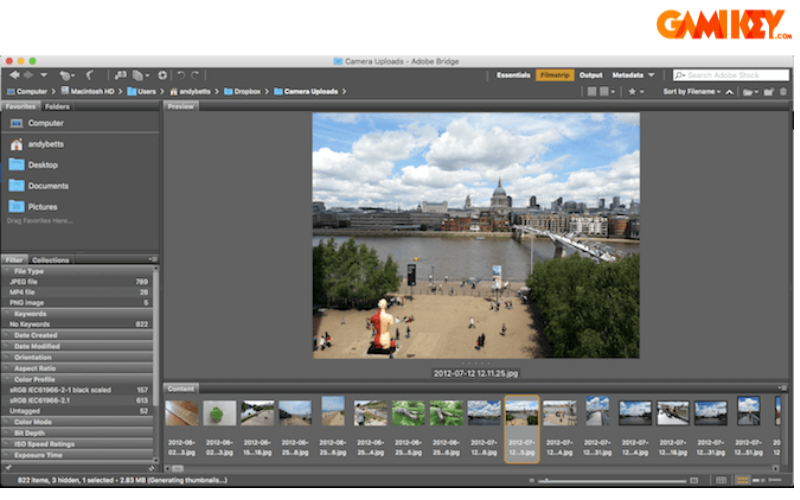This screenshot has height=500, width=800.
Task: Open the Refine stacked-pages icon menu
Action: (x=140, y=76)
